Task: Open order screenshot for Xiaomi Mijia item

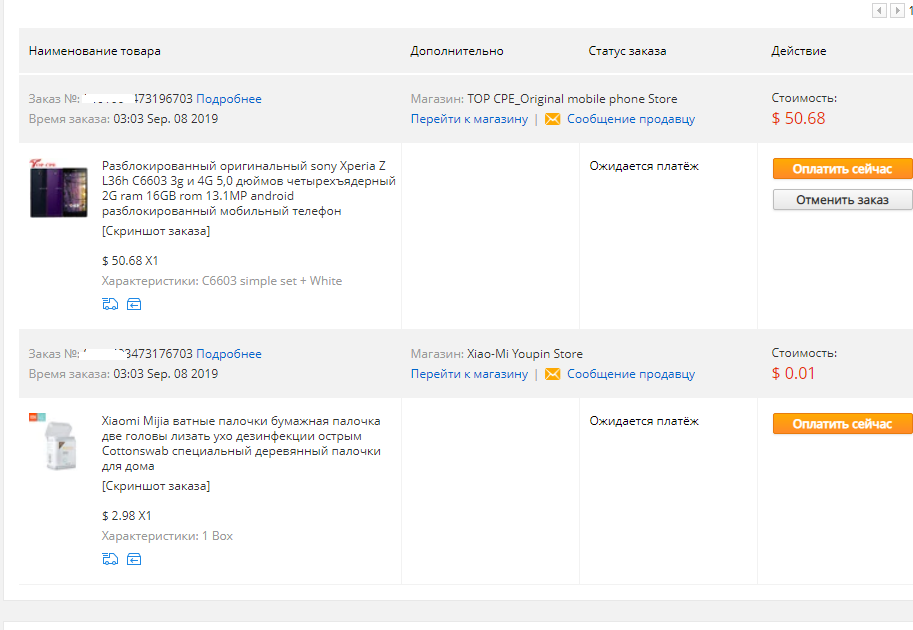Action: tap(155, 486)
